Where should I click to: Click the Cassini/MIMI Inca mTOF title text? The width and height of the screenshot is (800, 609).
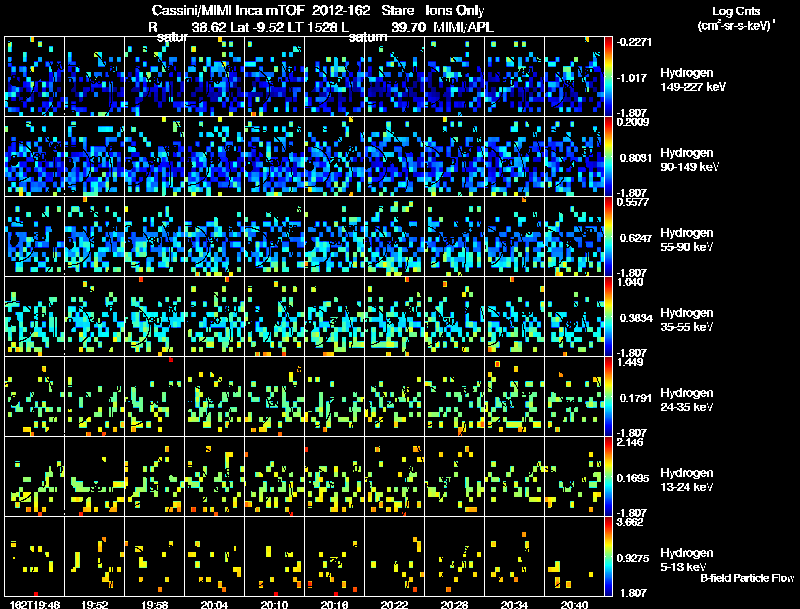[x=228, y=11]
